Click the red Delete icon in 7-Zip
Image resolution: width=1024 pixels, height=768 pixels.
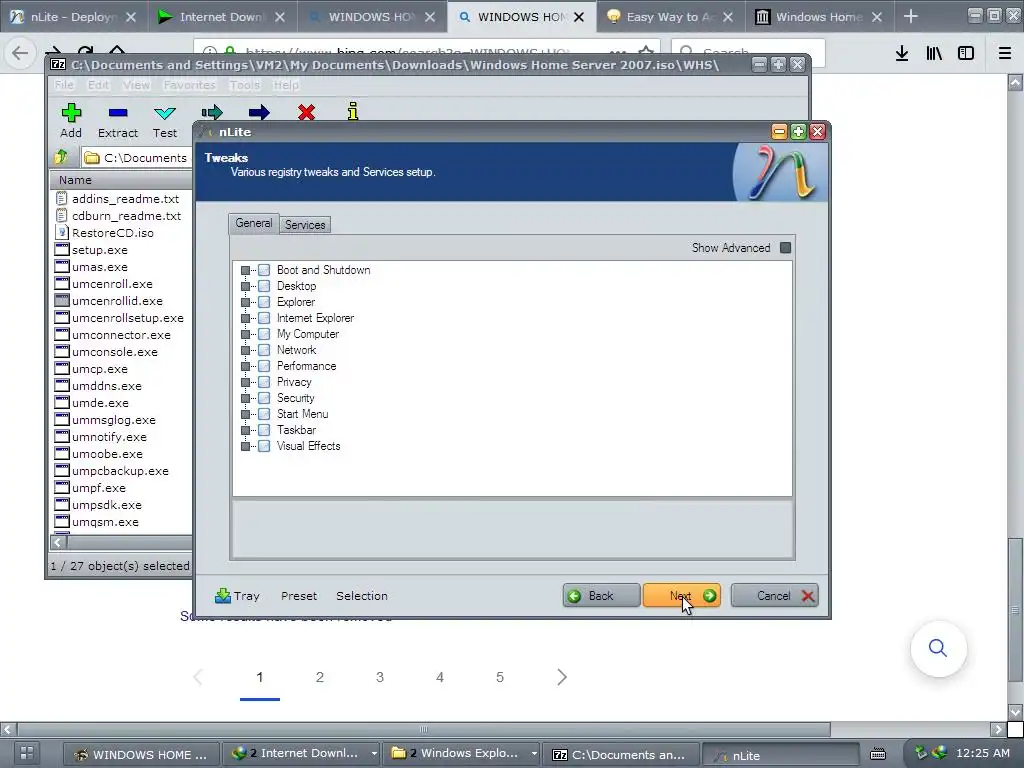point(306,112)
